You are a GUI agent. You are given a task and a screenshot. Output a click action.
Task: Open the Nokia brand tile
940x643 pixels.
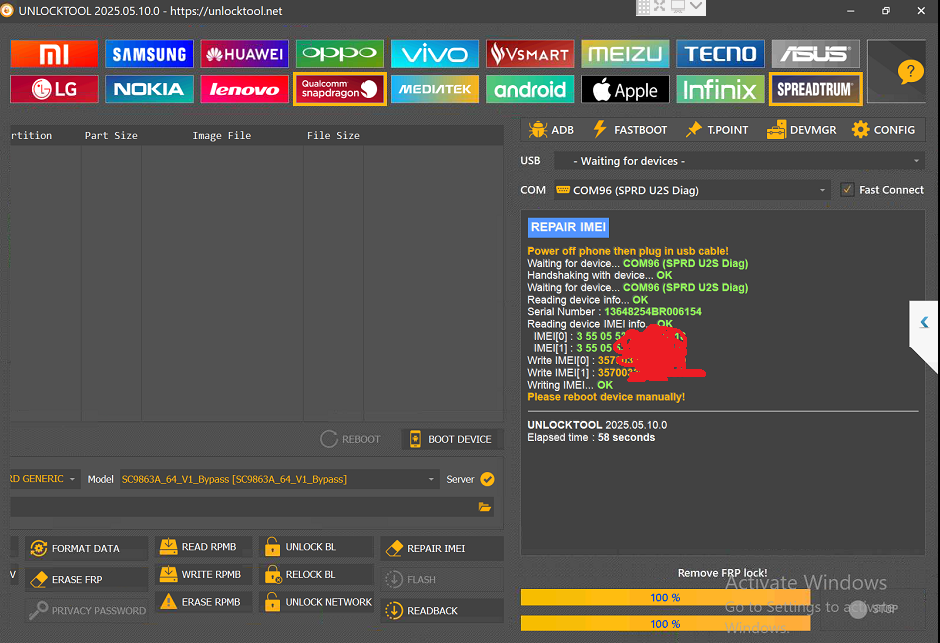coord(149,89)
